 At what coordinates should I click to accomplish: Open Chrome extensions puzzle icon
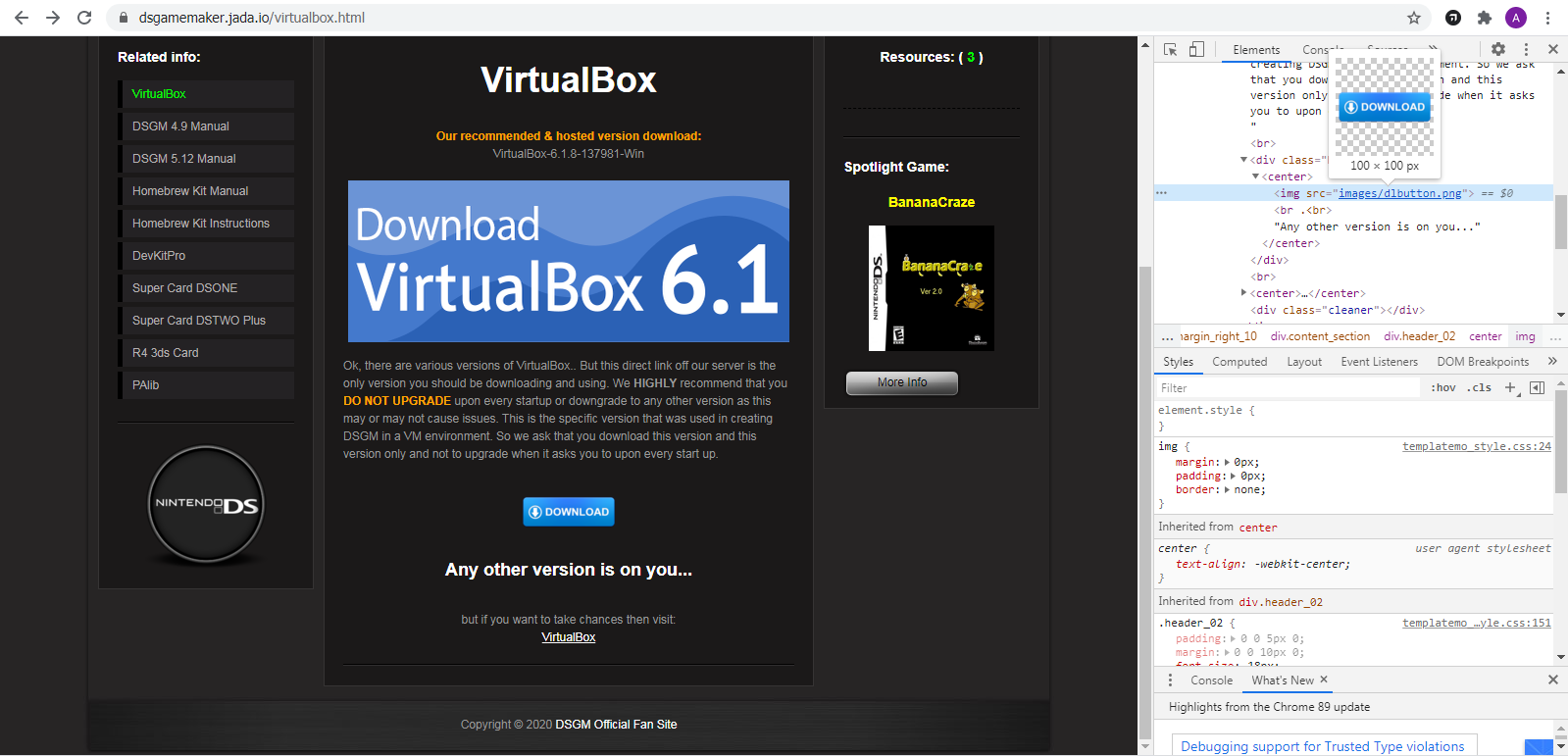point(1484,18)
